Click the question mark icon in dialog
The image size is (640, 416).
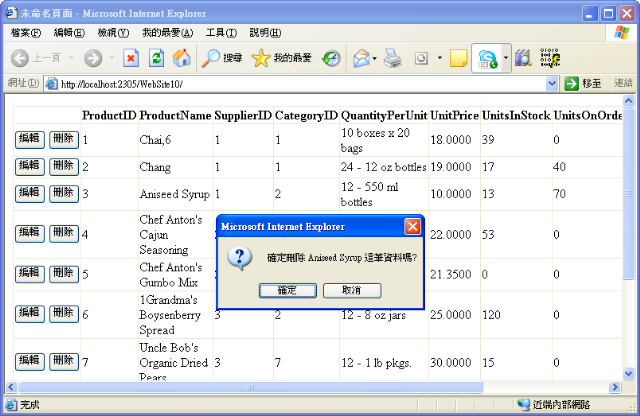coord(240,258)
